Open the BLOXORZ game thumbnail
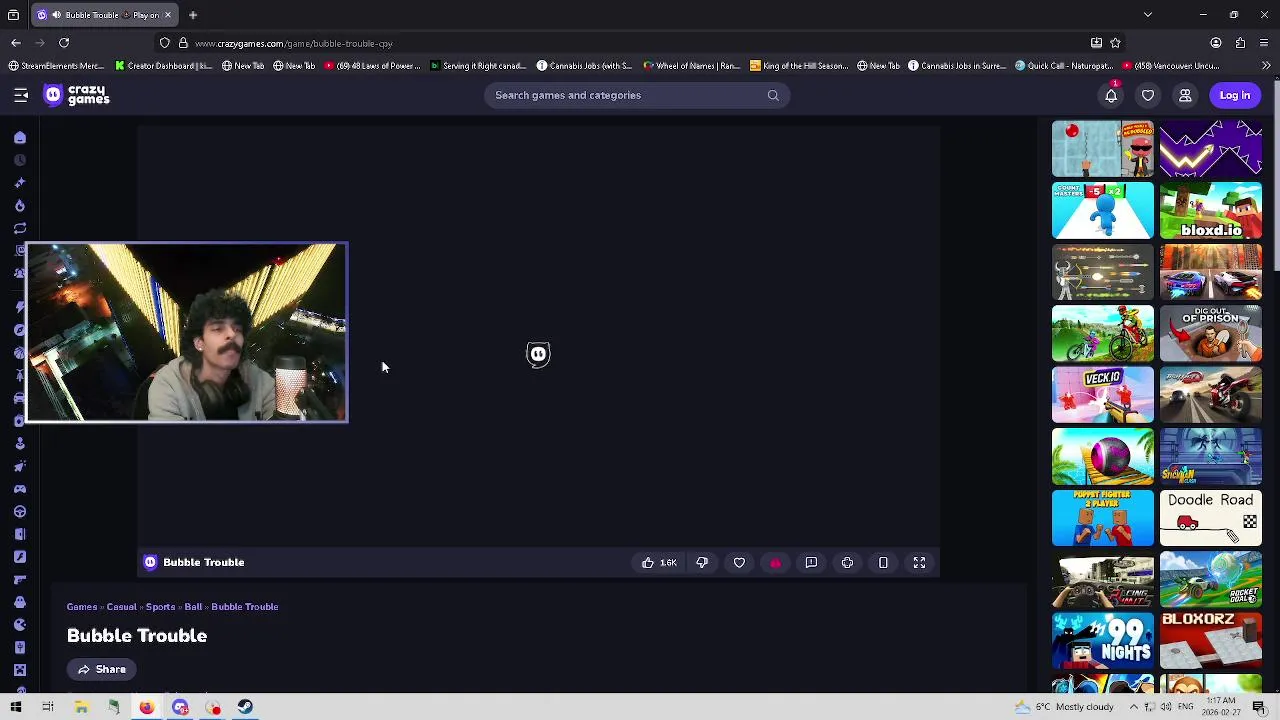1280x720 pixels. point(1211,641)
